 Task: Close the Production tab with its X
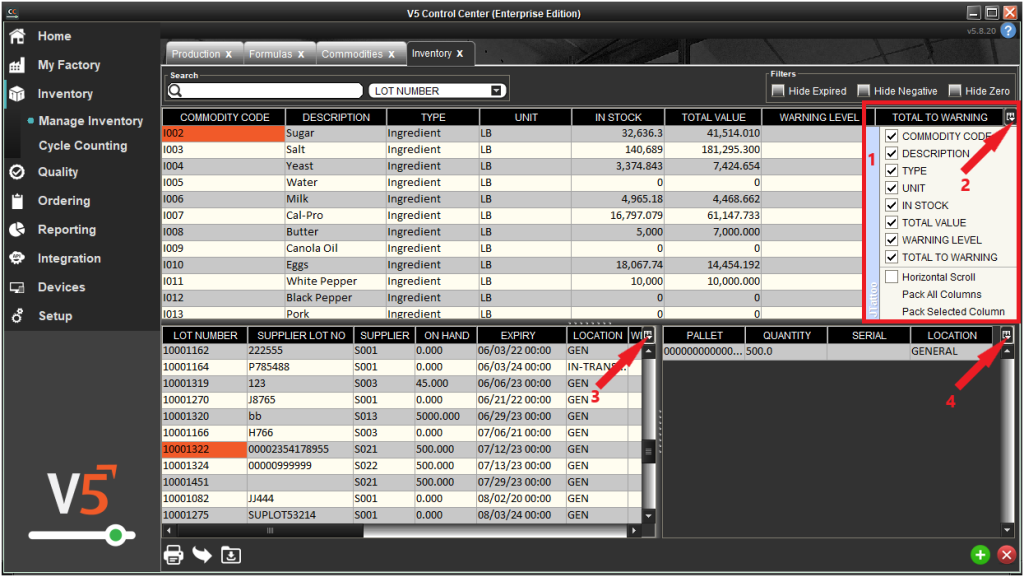[x=229, y=54]
